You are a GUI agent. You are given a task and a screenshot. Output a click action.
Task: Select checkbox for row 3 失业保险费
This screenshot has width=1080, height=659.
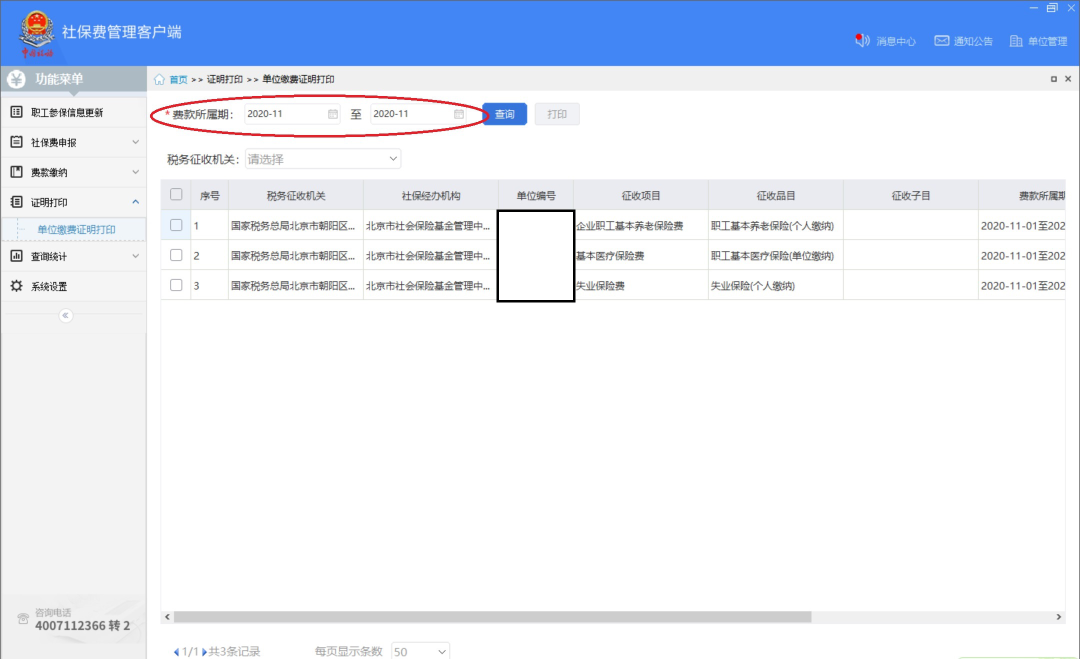tap(176, 285)
